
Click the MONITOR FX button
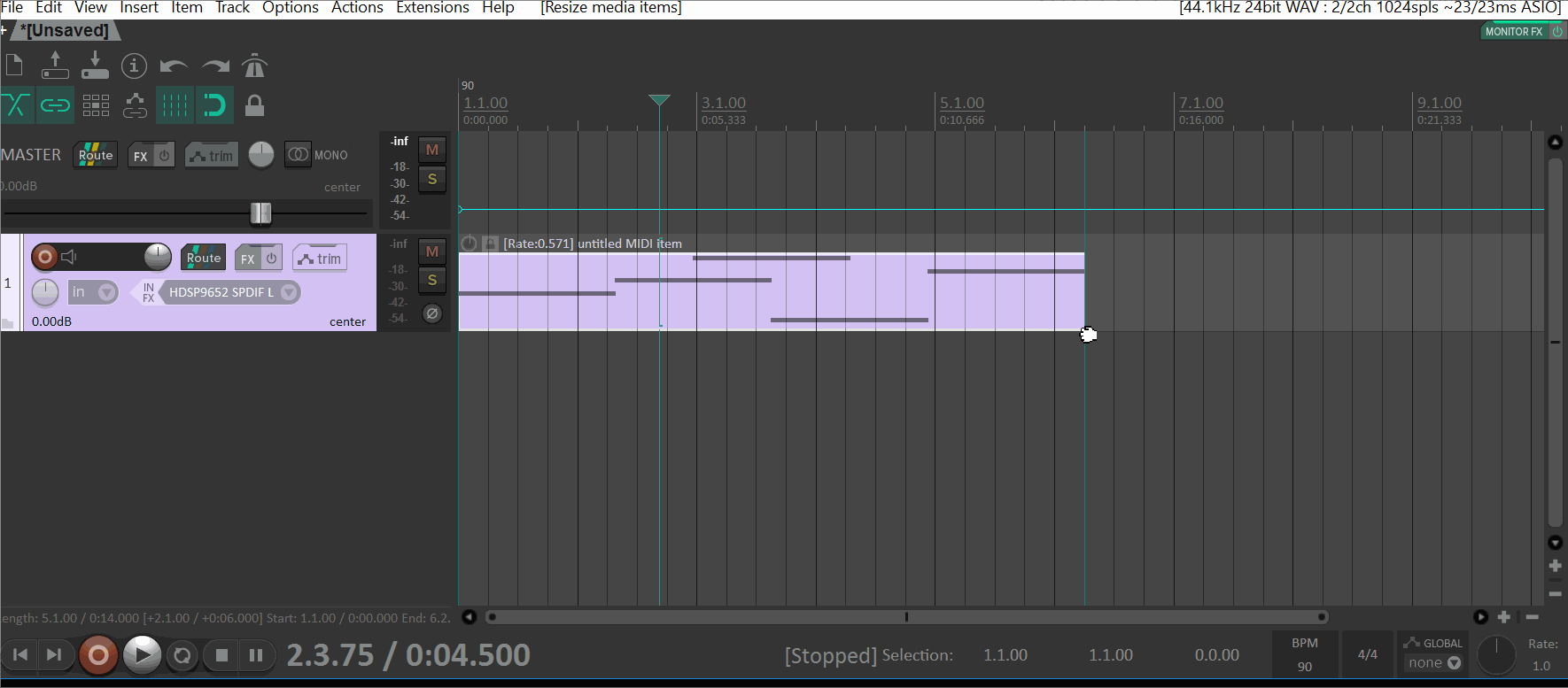(x=1514, y=31)
